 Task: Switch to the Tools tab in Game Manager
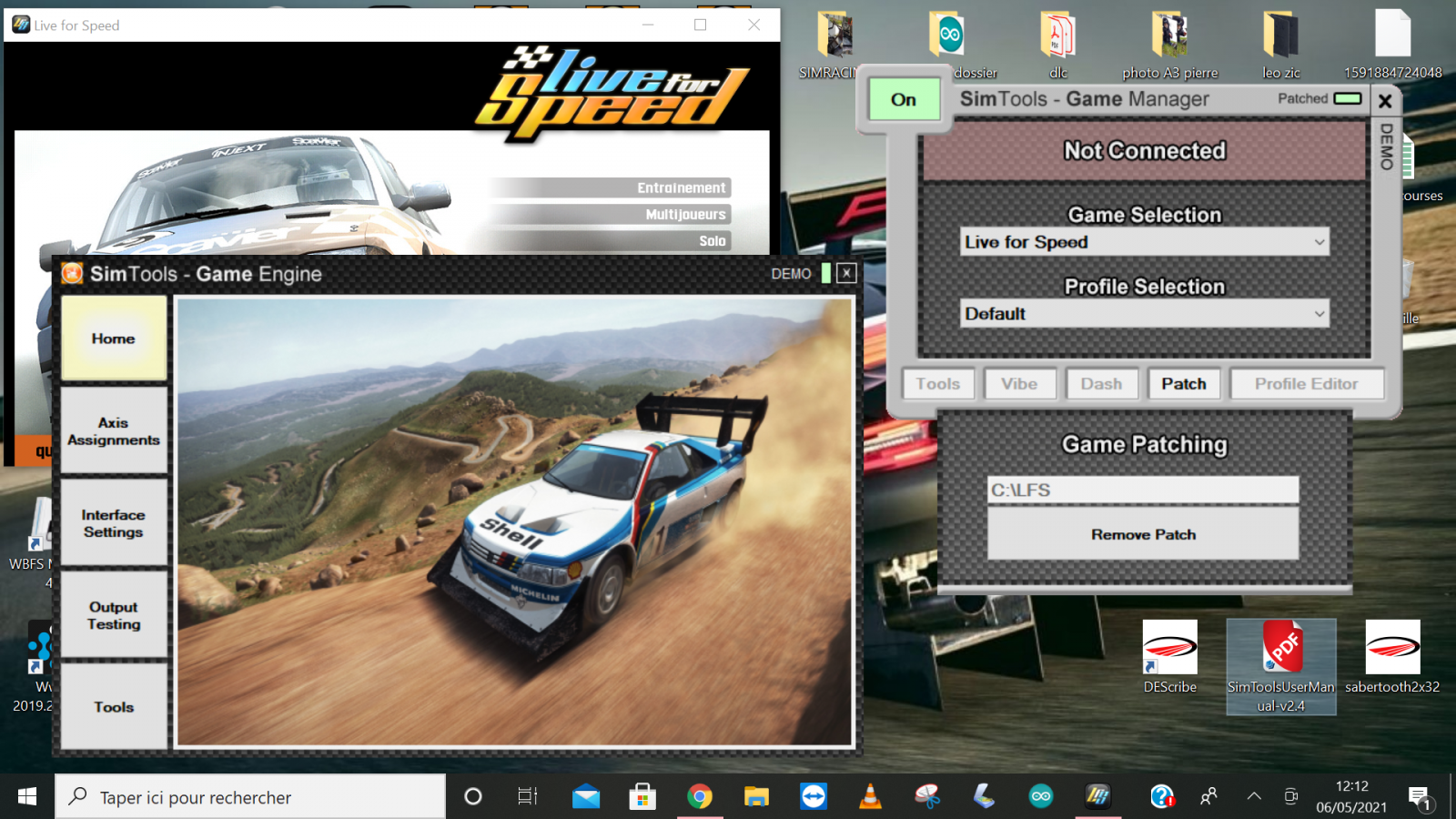coord(938,384)
